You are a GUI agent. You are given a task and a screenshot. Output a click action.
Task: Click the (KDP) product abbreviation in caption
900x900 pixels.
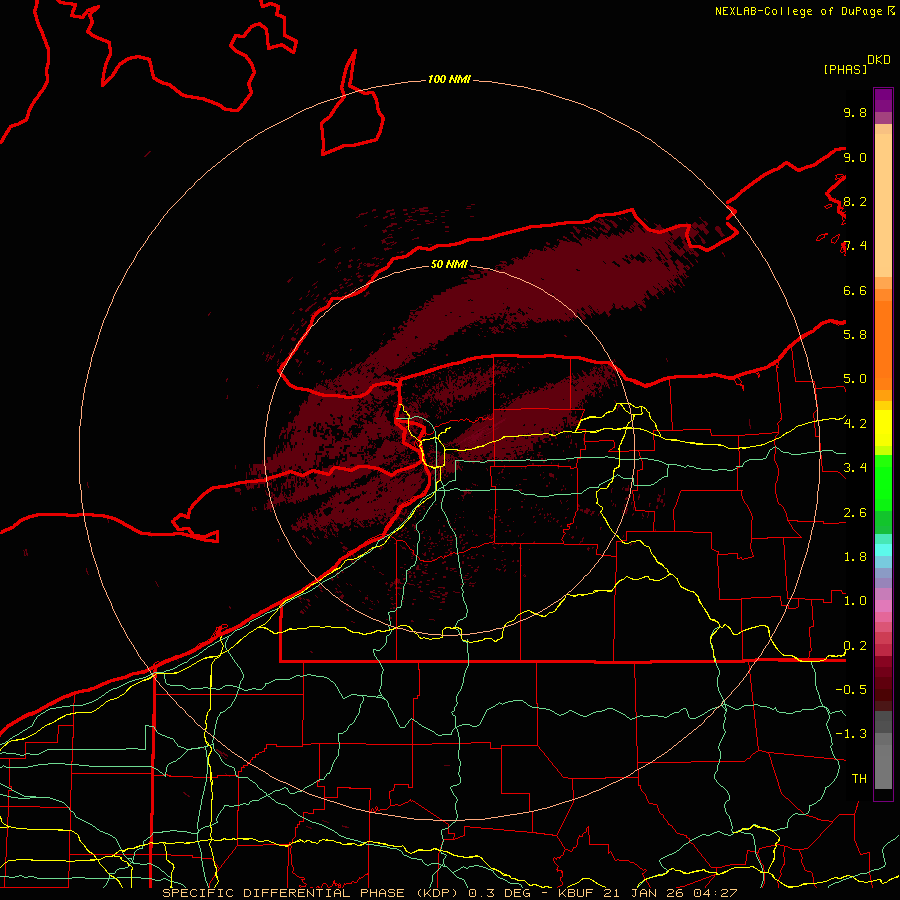[x=439, y=893]
